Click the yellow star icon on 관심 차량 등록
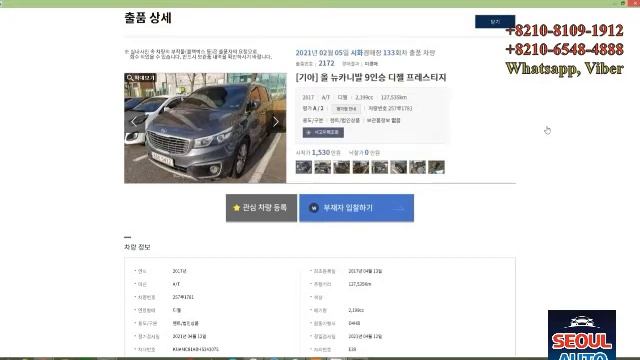This screenshot has height=360, width=640. tap(236, 208)
